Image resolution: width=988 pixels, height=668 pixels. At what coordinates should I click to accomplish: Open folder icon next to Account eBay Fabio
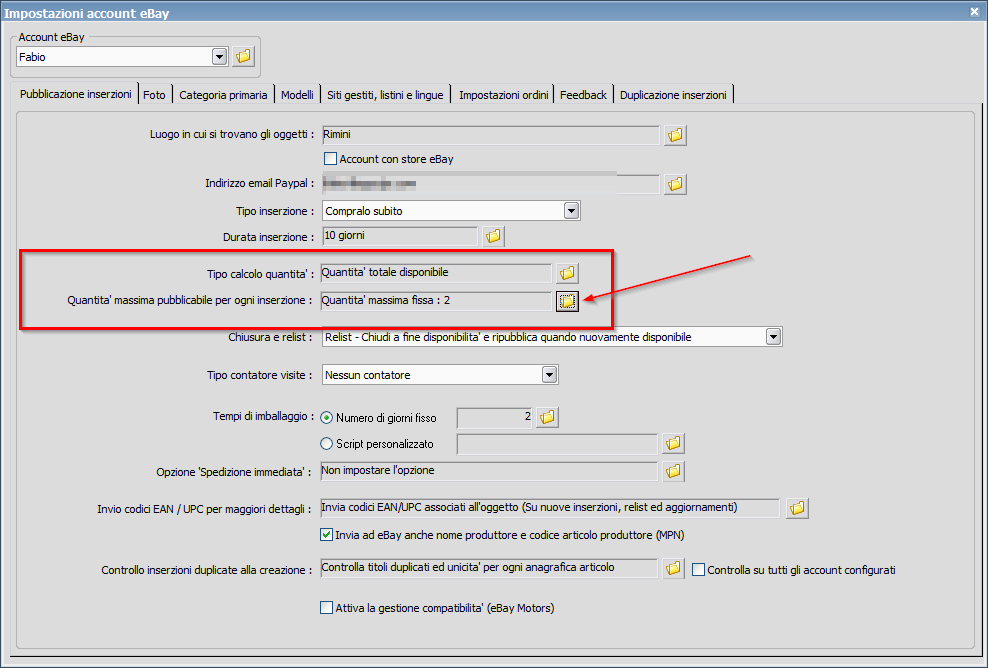[243, 56]
